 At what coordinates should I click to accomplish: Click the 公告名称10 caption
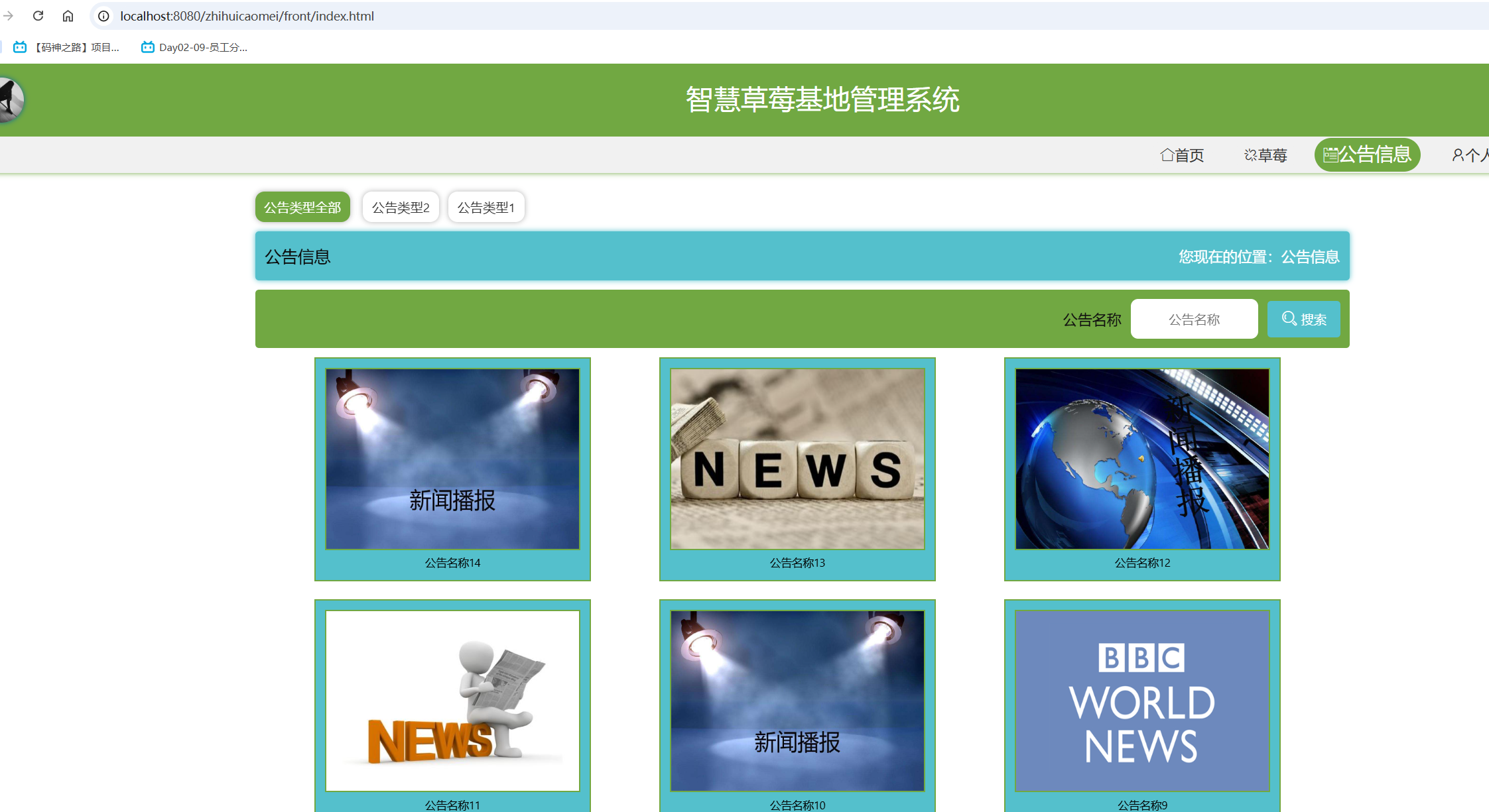797,805
